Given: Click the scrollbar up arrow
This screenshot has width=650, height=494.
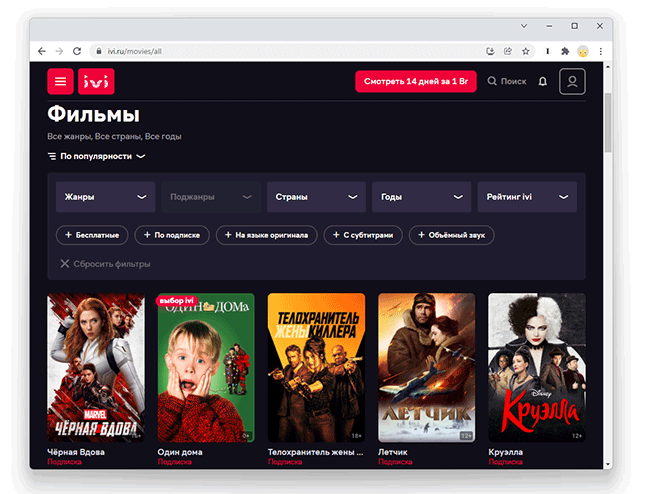Looking at the screenshot, I should (x=608, y=66).
